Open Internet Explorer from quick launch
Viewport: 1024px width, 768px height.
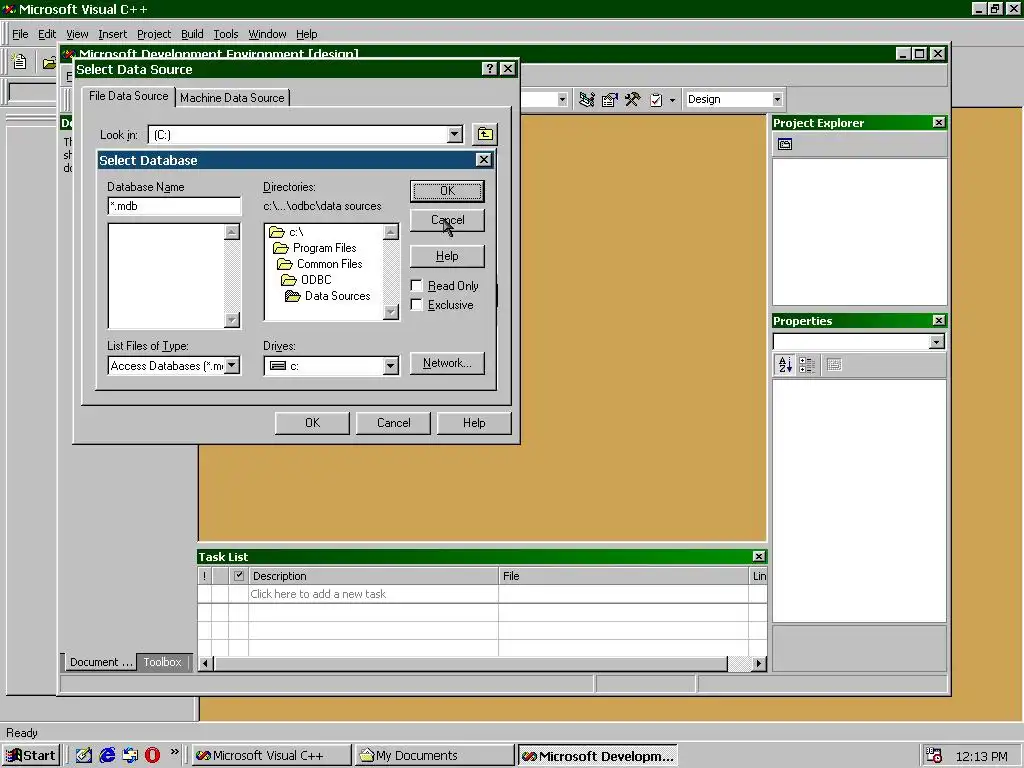click(x=106, y=755)
